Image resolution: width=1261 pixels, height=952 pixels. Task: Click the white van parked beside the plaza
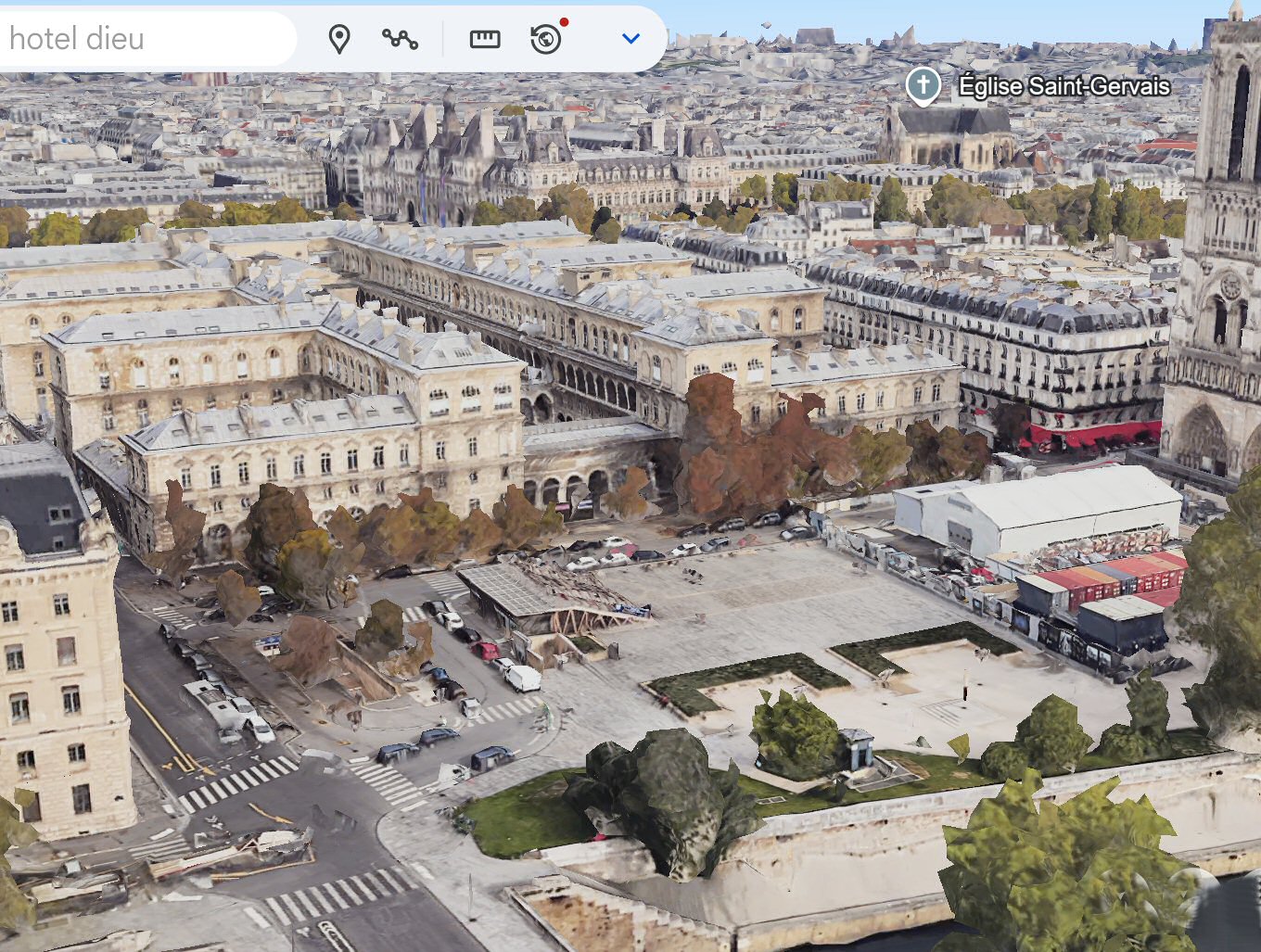pos(523,678)
